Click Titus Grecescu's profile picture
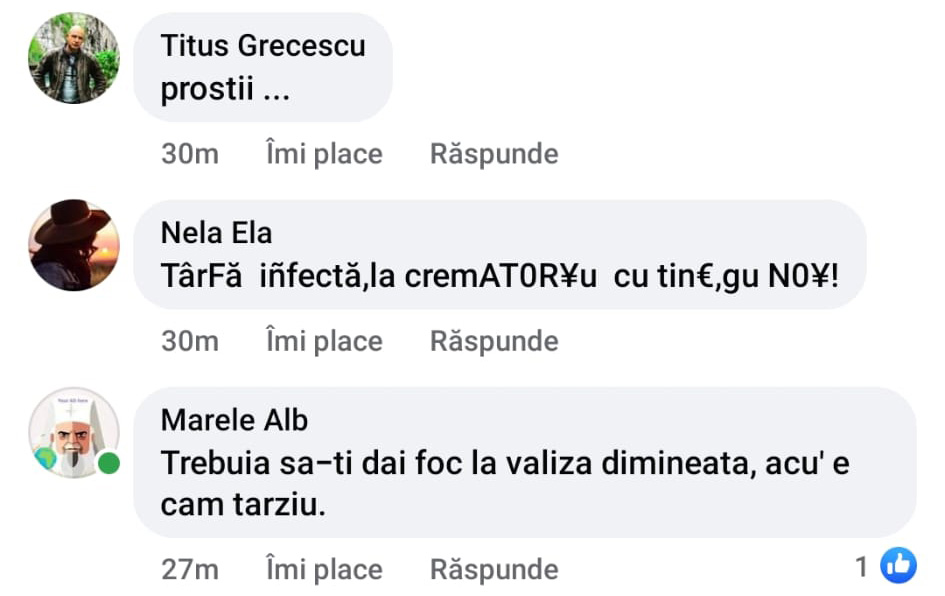945x596 pixels. click(73, 58)
